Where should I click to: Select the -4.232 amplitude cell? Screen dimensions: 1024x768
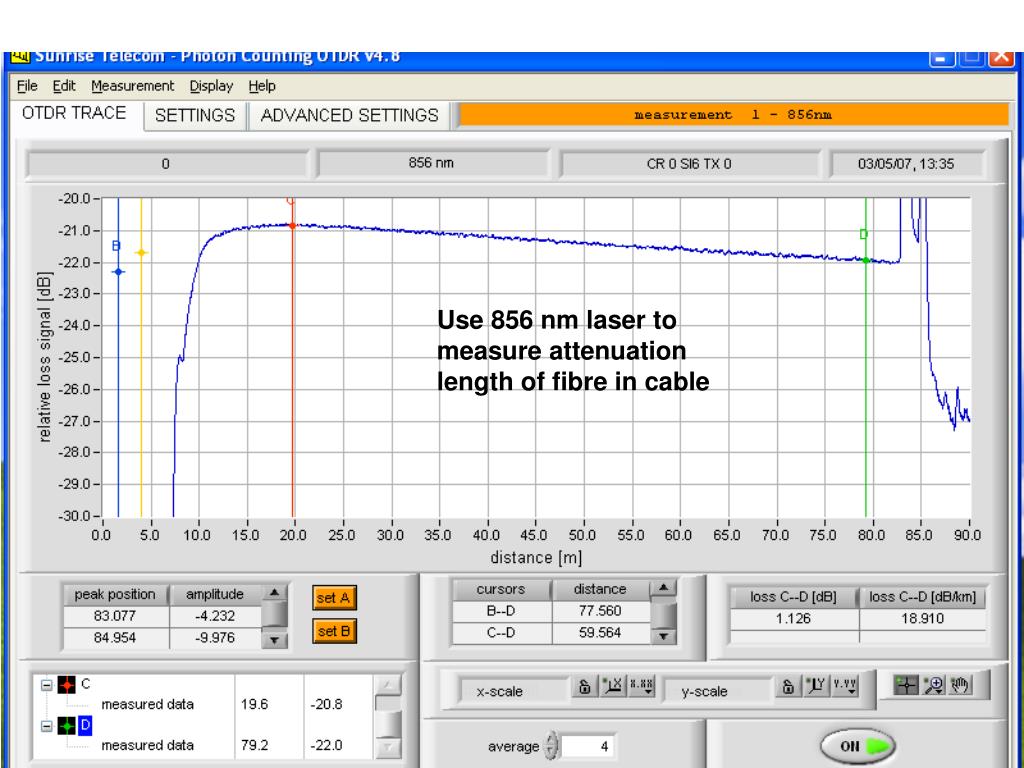215,616
